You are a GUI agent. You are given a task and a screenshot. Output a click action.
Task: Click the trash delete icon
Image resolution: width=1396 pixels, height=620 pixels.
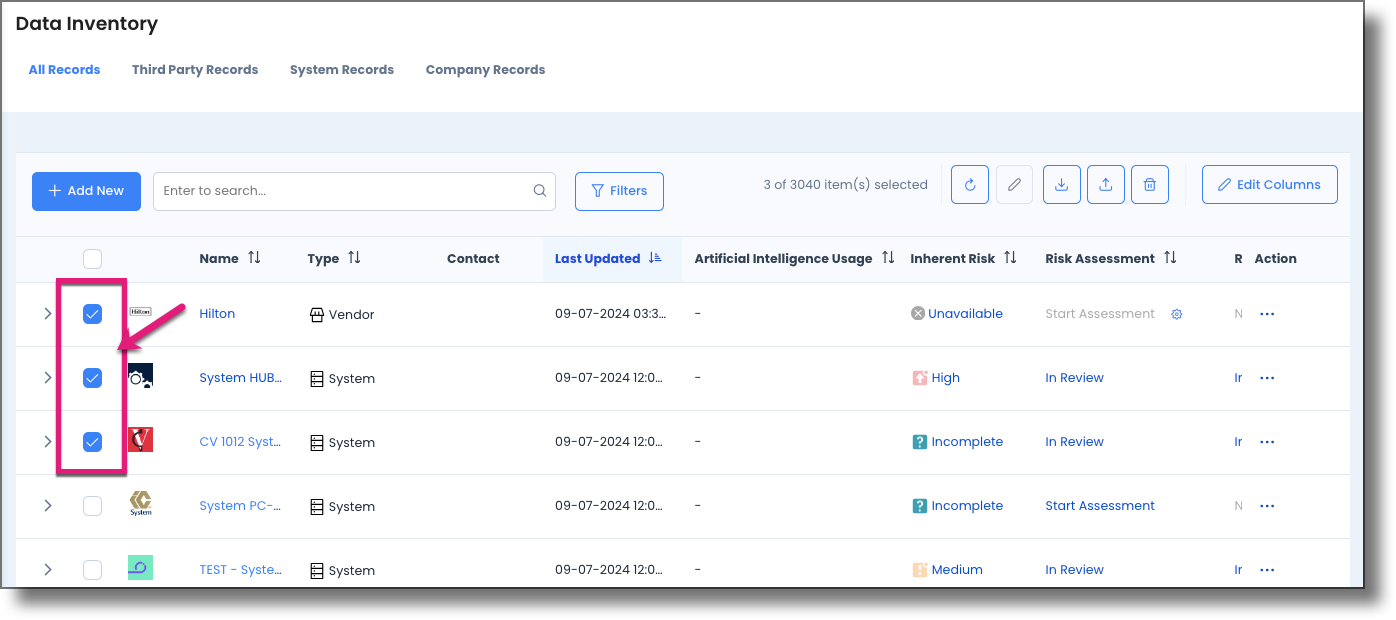pyautogui.click(x=1150, y=185)
